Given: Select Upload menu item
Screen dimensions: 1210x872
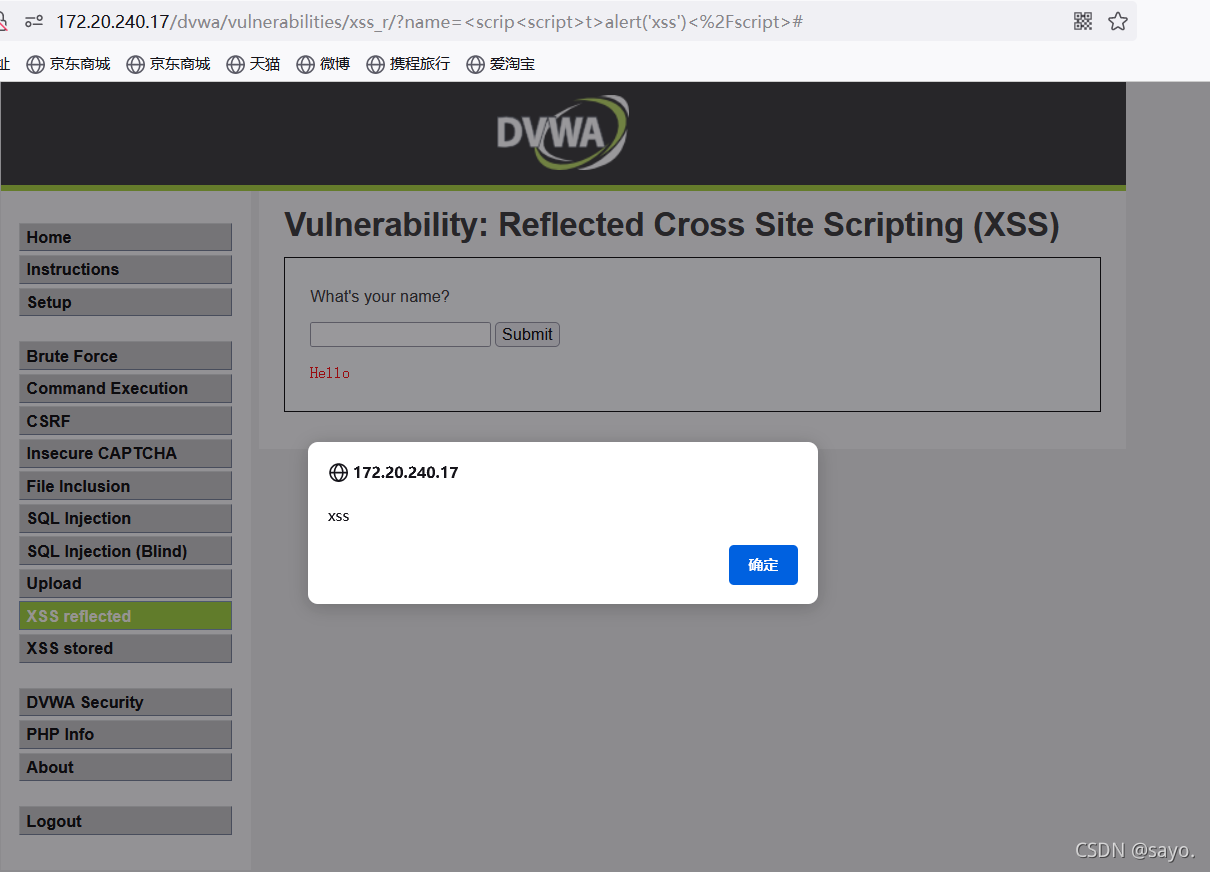Looking at the screenshot, I should tap(125, 583).
